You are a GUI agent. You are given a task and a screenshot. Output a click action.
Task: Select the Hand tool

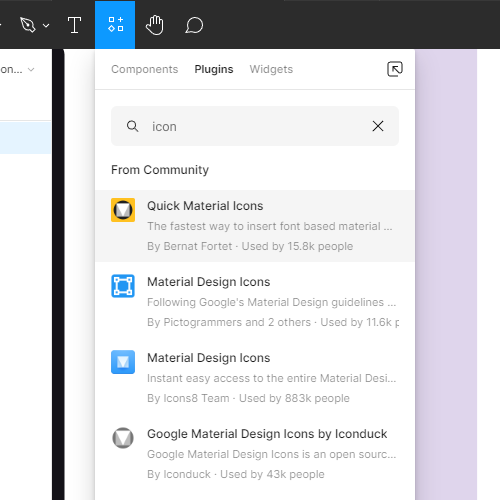coord(155,25)
